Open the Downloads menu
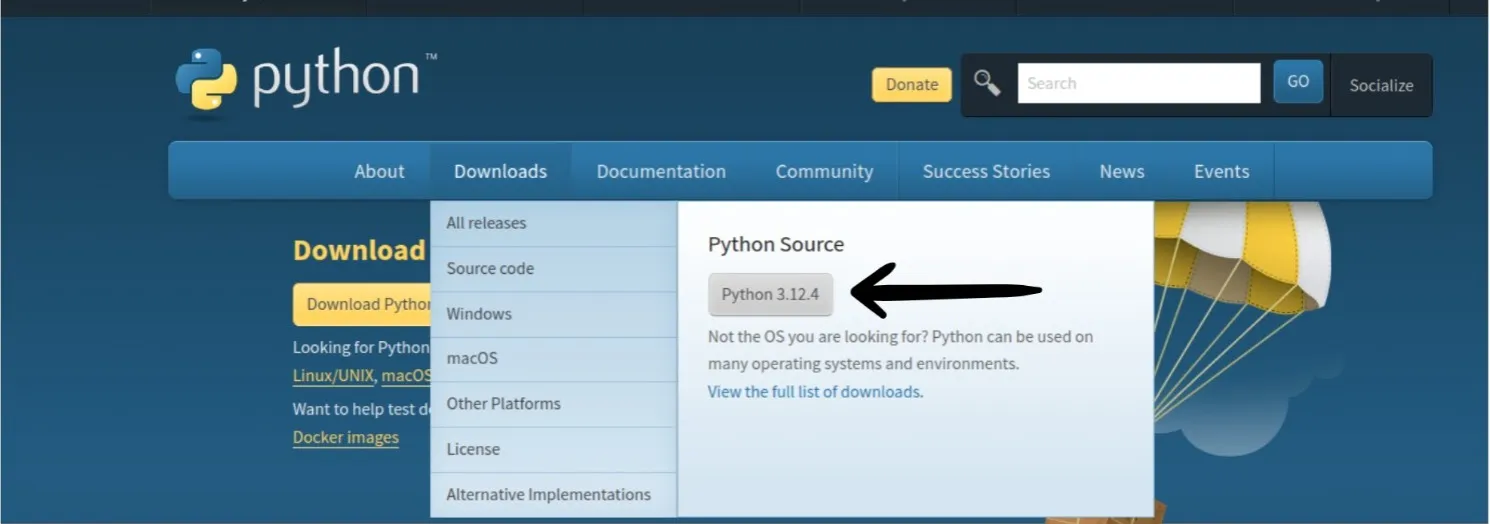Image resolution: width=1490 pixels, height=524 pixels. [500, 171]
